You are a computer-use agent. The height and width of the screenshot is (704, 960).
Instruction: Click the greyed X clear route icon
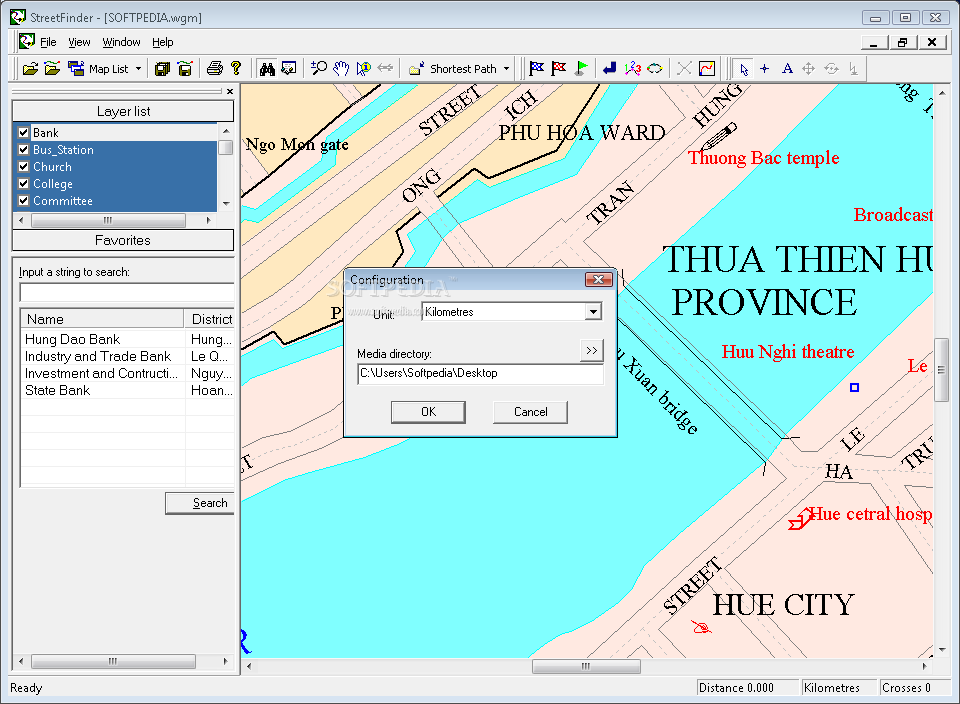(684, 69)
